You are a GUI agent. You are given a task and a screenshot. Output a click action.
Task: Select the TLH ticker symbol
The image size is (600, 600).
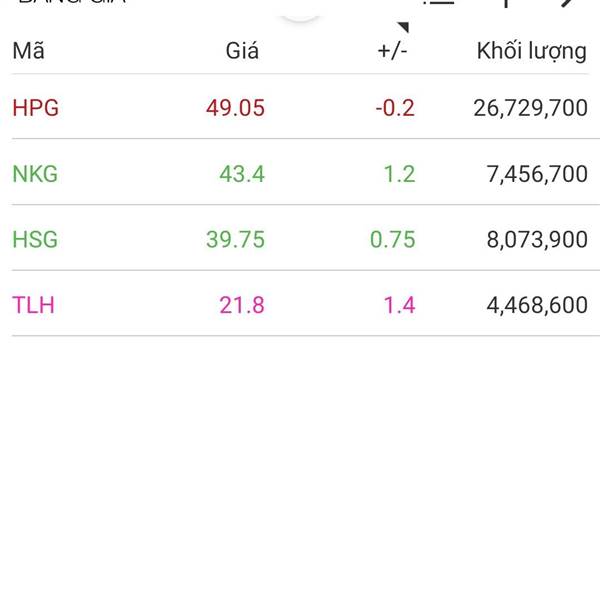34,305
